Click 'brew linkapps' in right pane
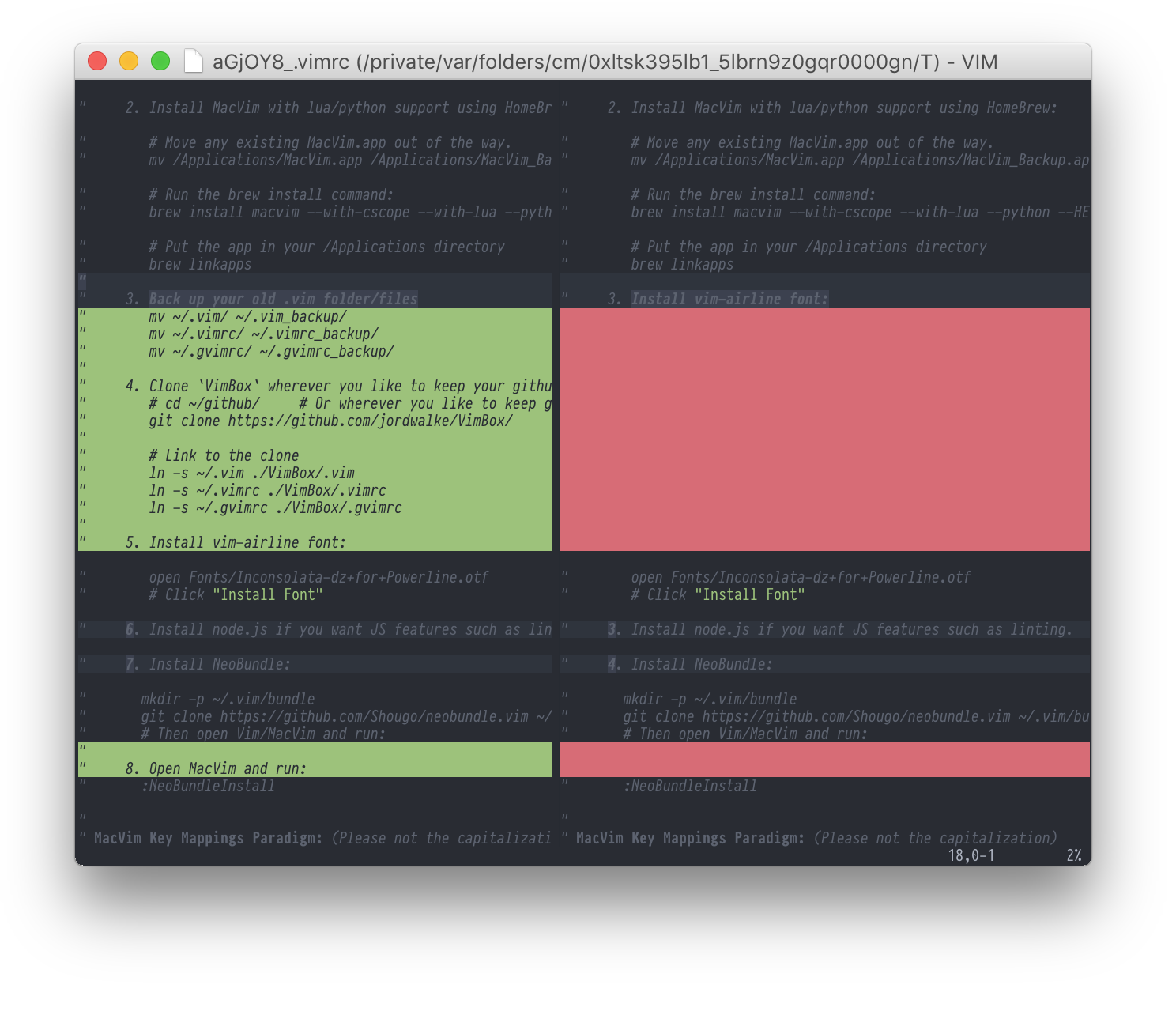The image size is (1176, 1015). [682, 264]
